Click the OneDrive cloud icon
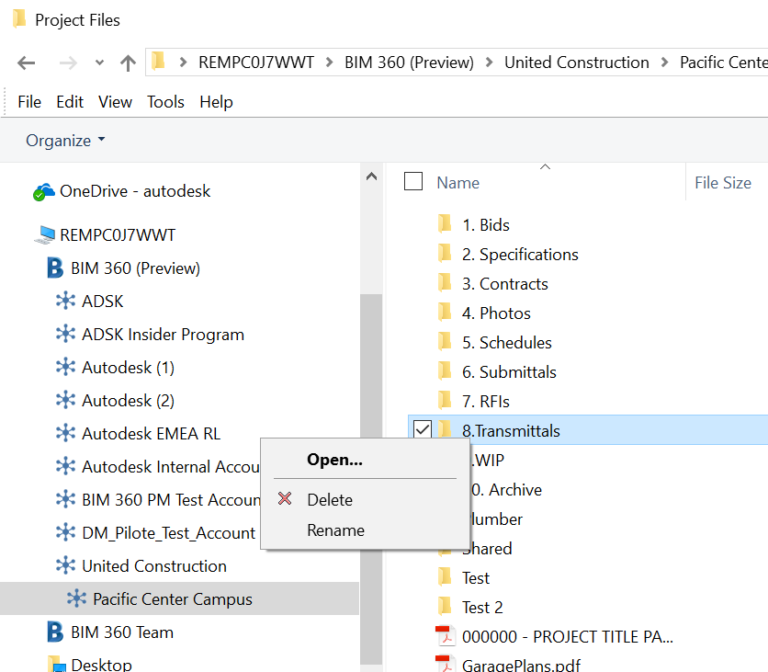The image size is (768, 672). 44,192
